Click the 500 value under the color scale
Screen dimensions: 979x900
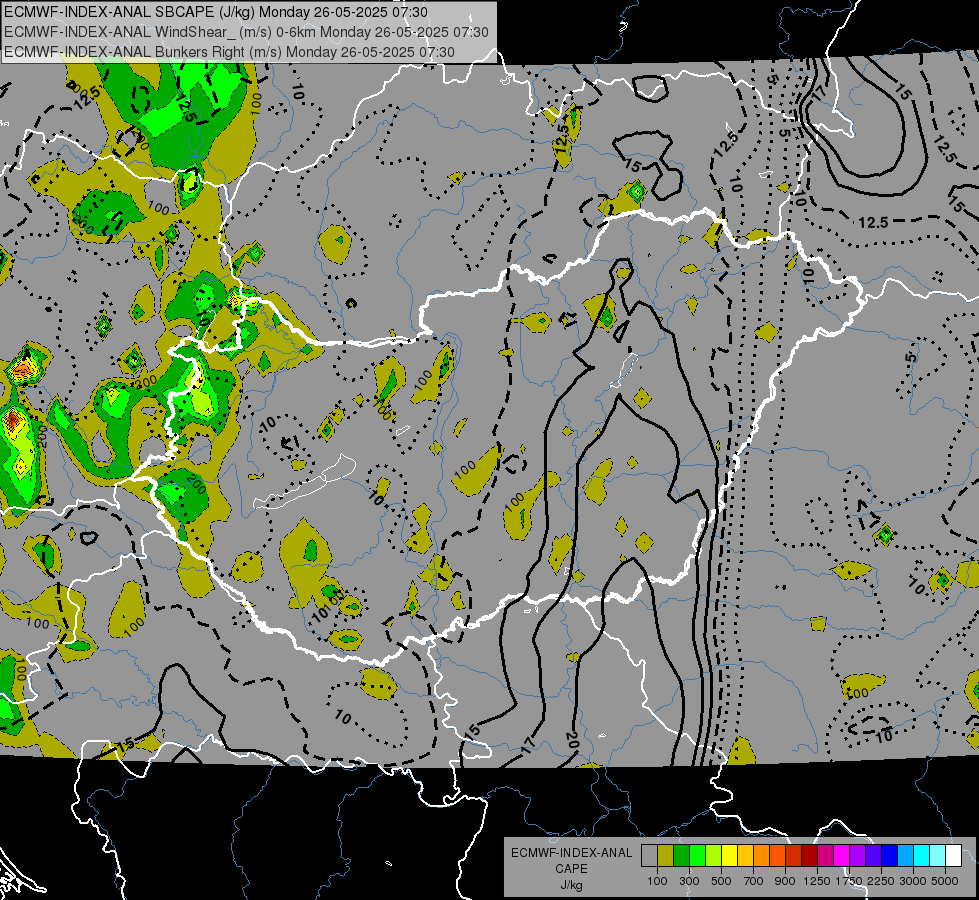click(x=721, y=881)
